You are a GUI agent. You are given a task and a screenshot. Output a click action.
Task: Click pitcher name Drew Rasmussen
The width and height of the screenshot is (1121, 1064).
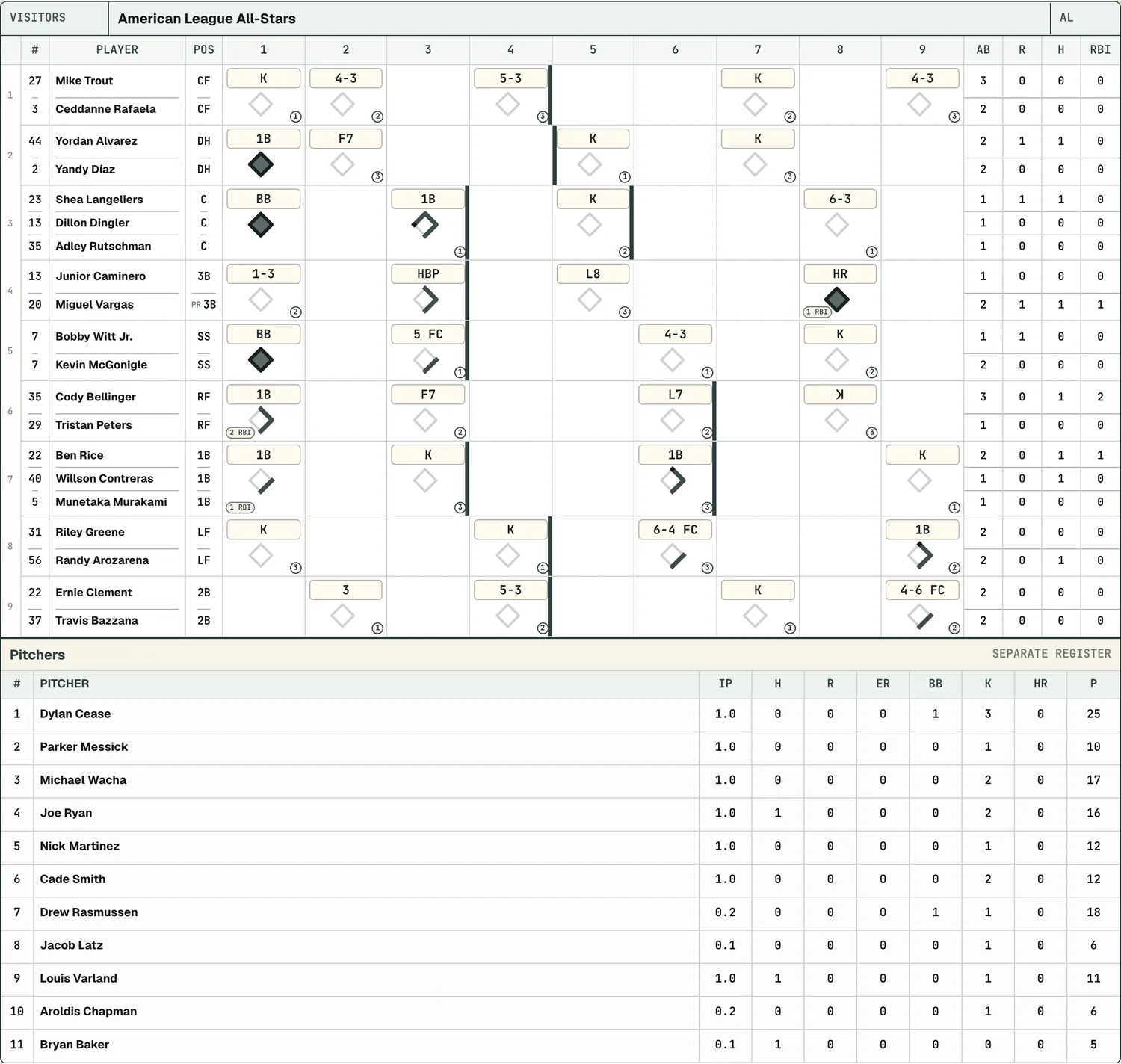(88, 912)
